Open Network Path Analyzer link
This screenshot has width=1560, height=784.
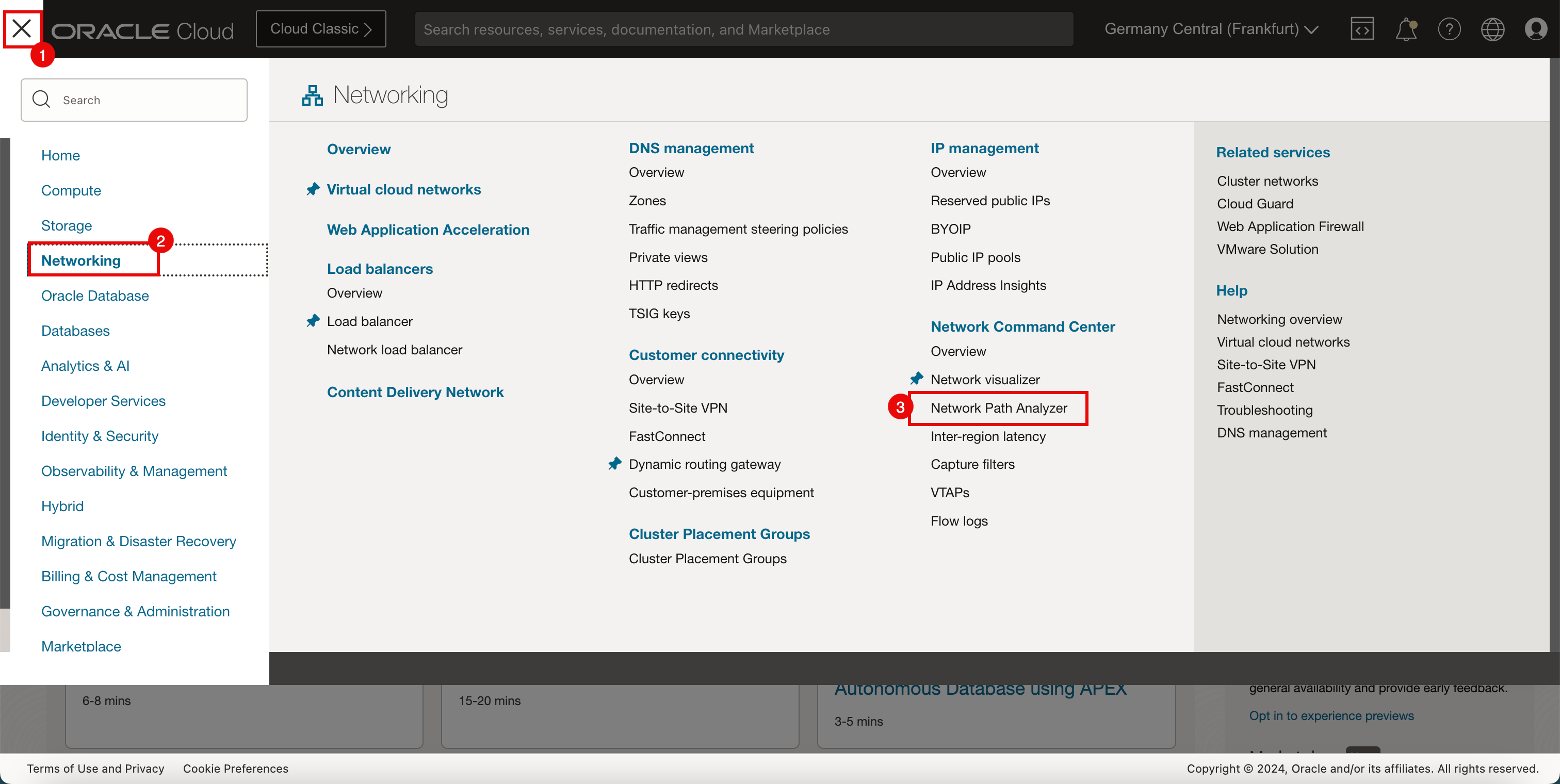999,408
